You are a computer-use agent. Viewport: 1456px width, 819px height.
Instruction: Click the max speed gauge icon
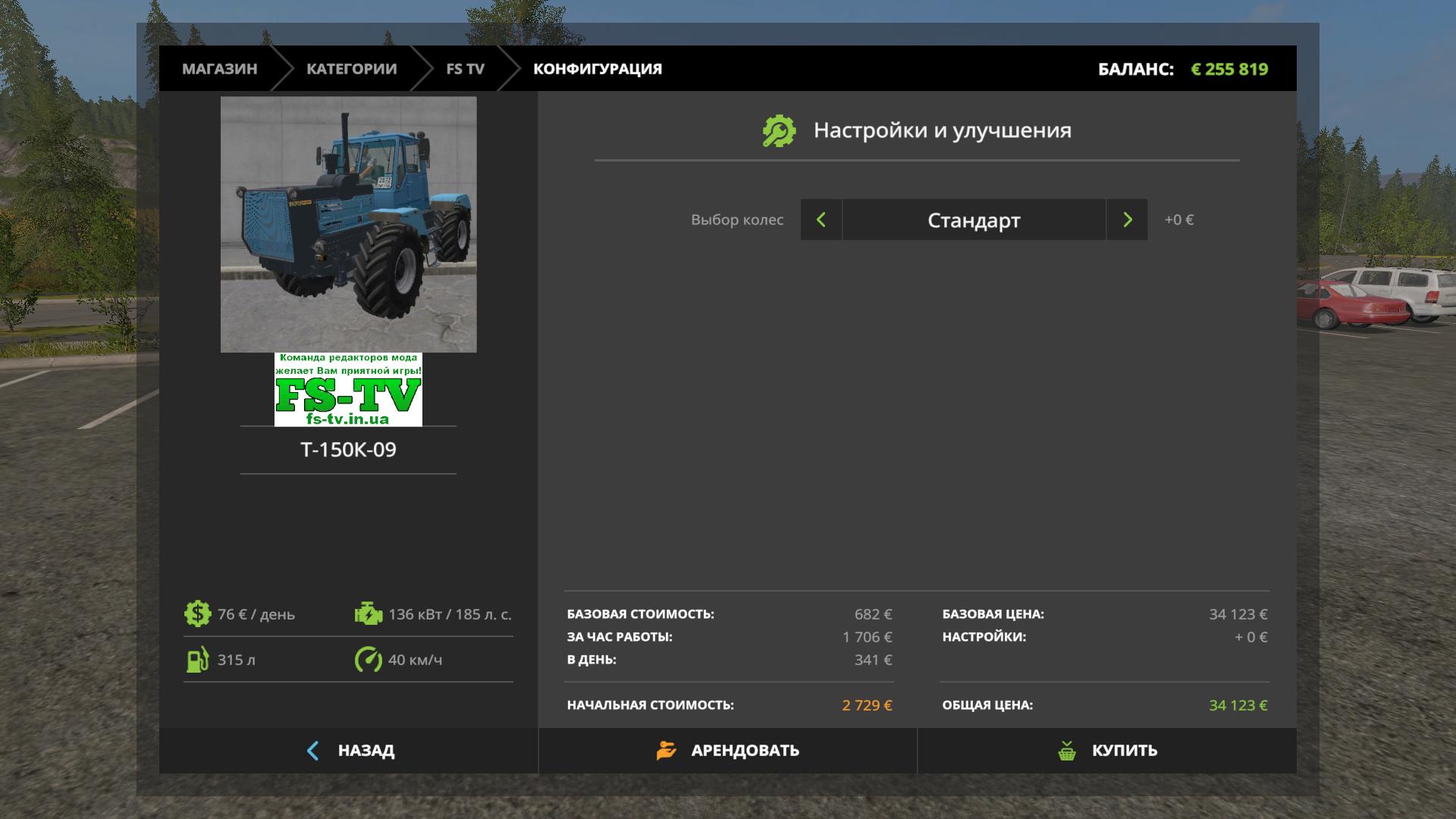click(x=369, y=659)
